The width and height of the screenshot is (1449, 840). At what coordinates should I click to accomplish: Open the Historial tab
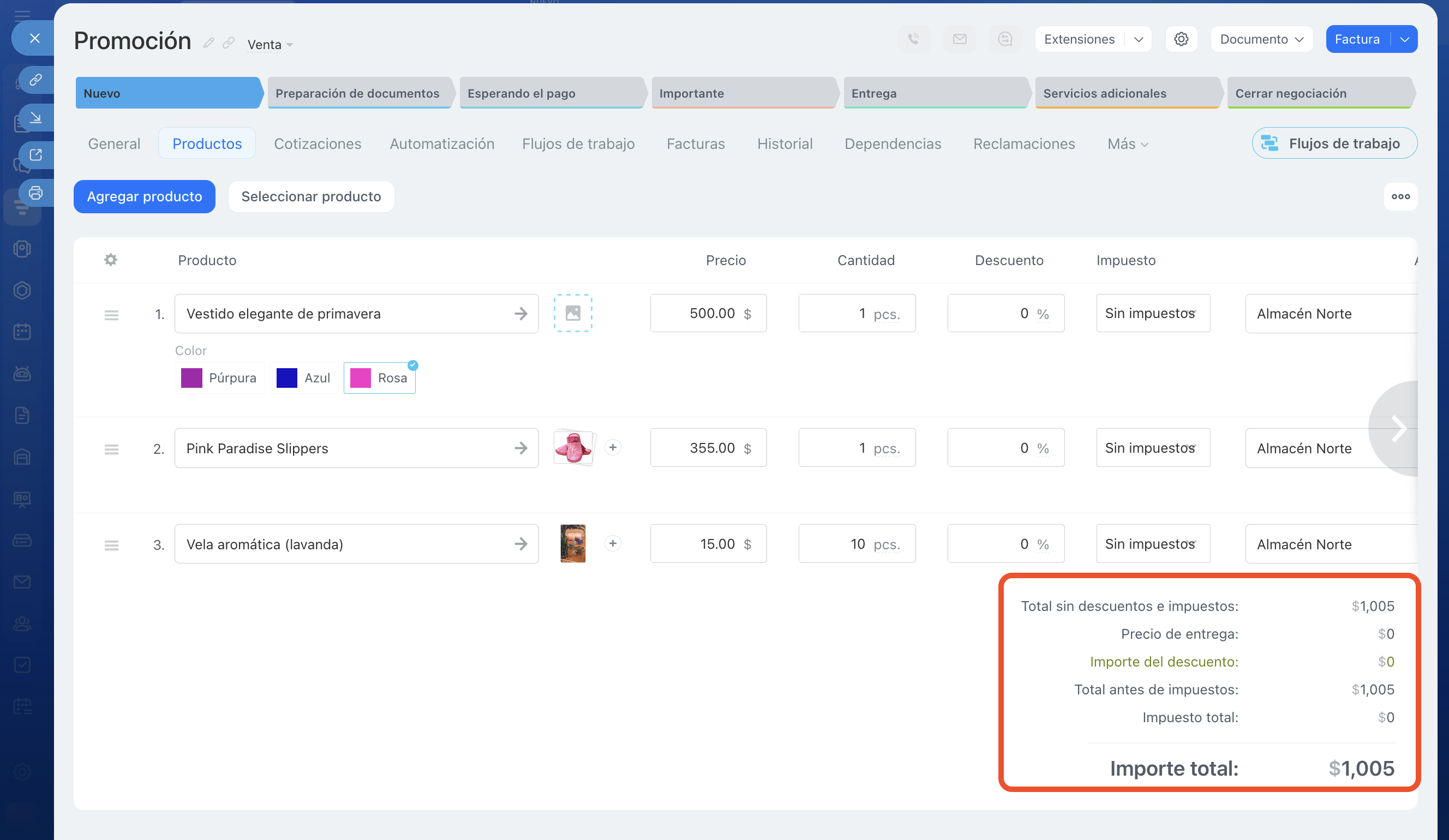pyautogui.click(x=785, y=144)
